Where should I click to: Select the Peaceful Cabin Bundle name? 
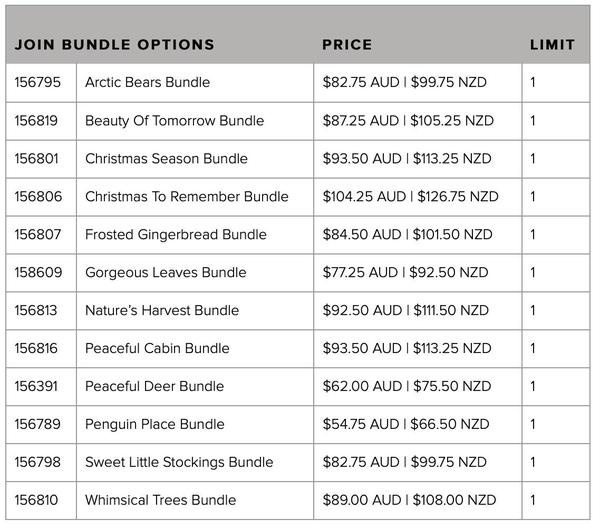point(157,349)
